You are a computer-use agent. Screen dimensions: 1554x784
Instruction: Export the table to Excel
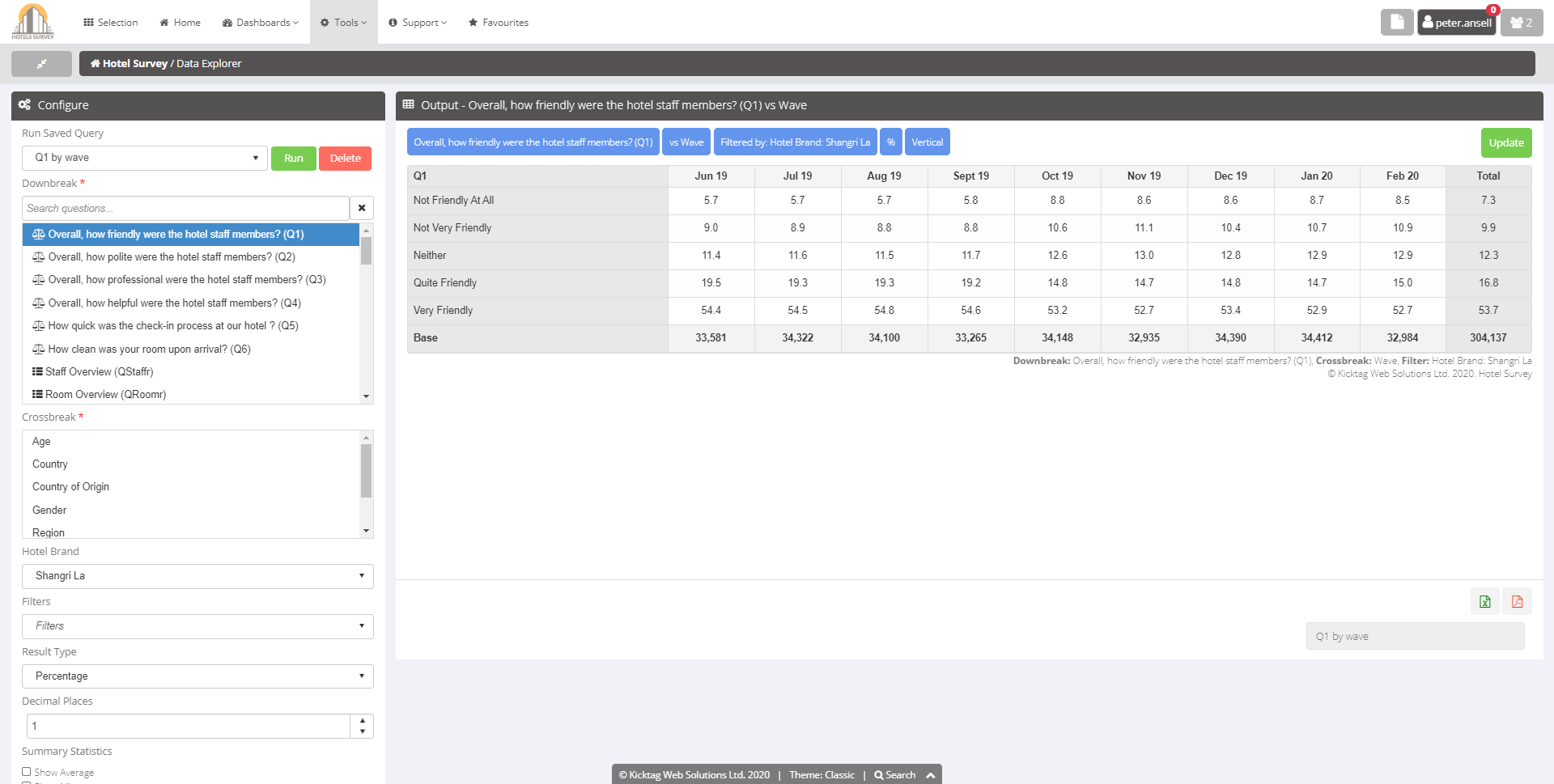(x=1485, y=602)
